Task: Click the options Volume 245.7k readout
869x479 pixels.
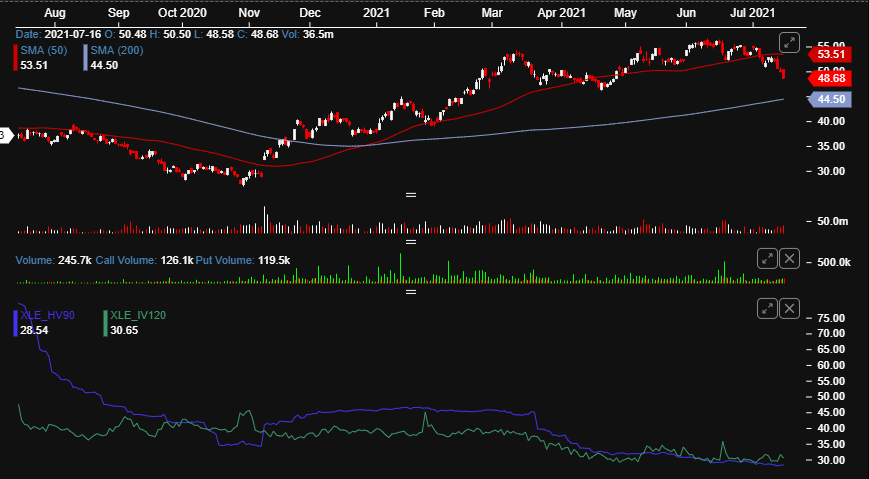Action: [54, 260]
